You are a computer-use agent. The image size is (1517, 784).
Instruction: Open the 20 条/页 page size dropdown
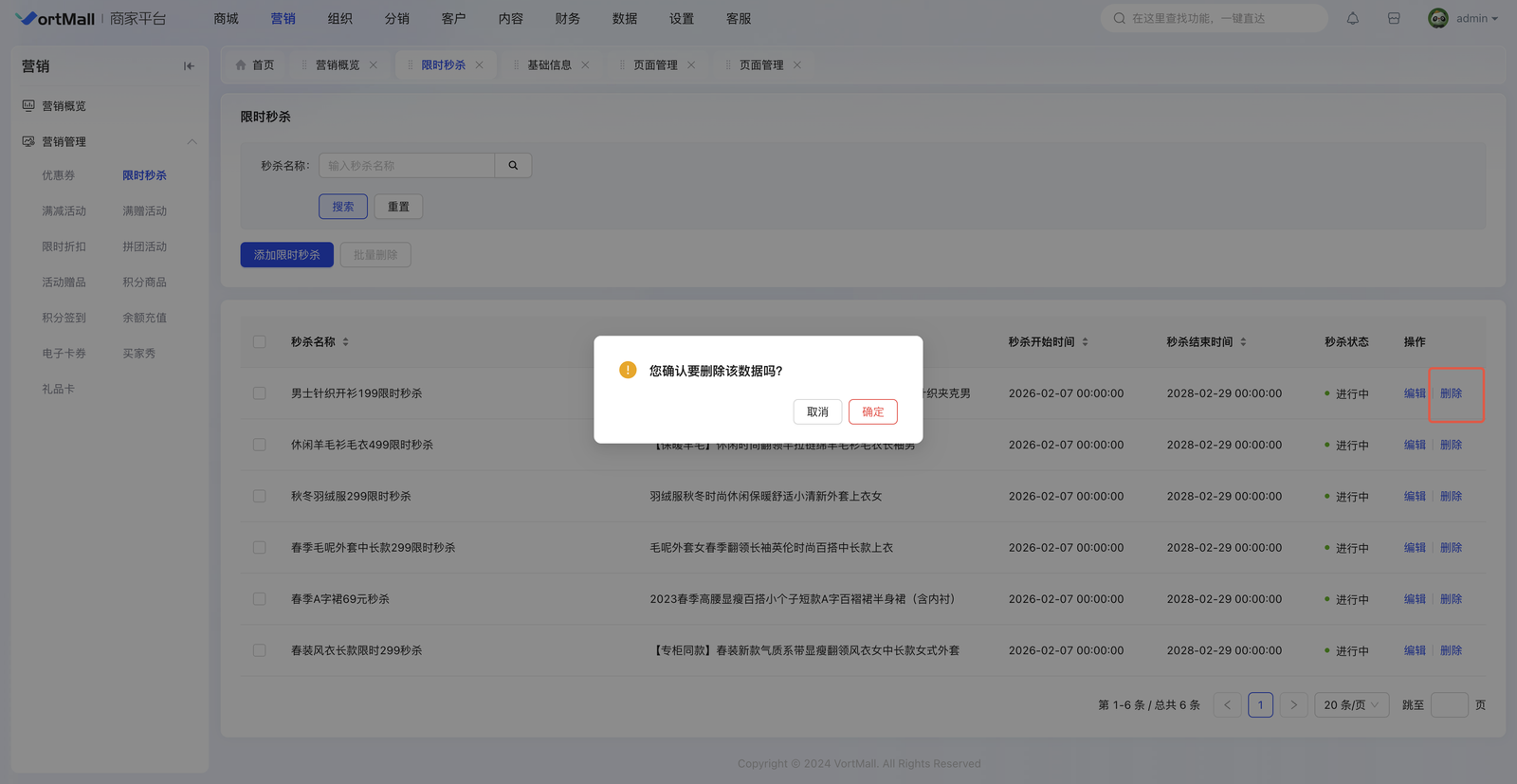pyautogui.click(x=1350, y=705)
